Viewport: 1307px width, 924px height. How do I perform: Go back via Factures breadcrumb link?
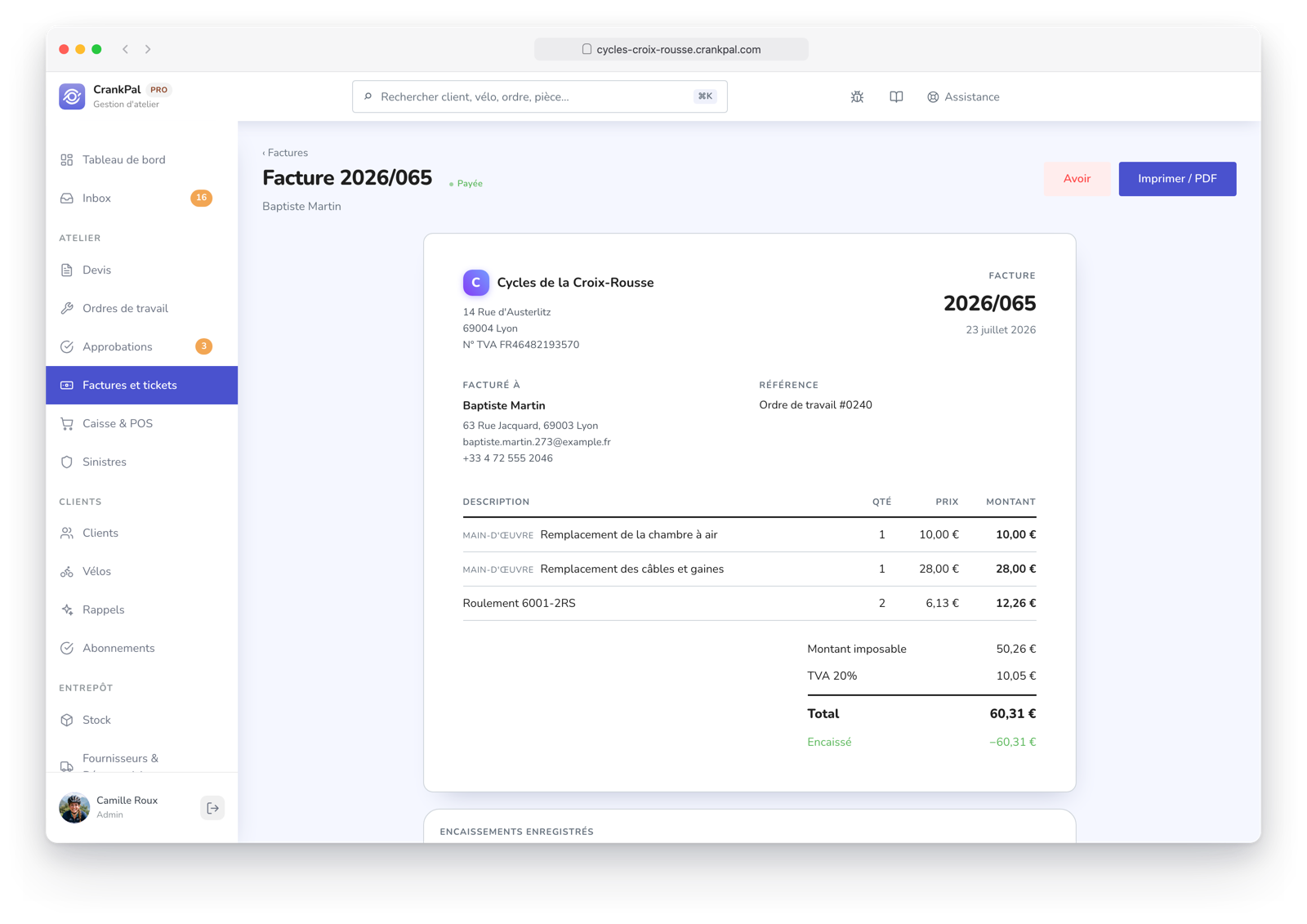click(285, 153)
